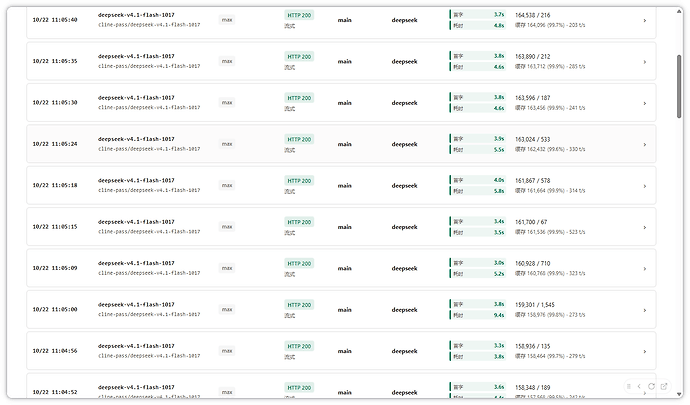The height and width of the screenshot is (405, 690).
Task: Click the max tag in 11:05:18 row
Action: click(227, 185)
